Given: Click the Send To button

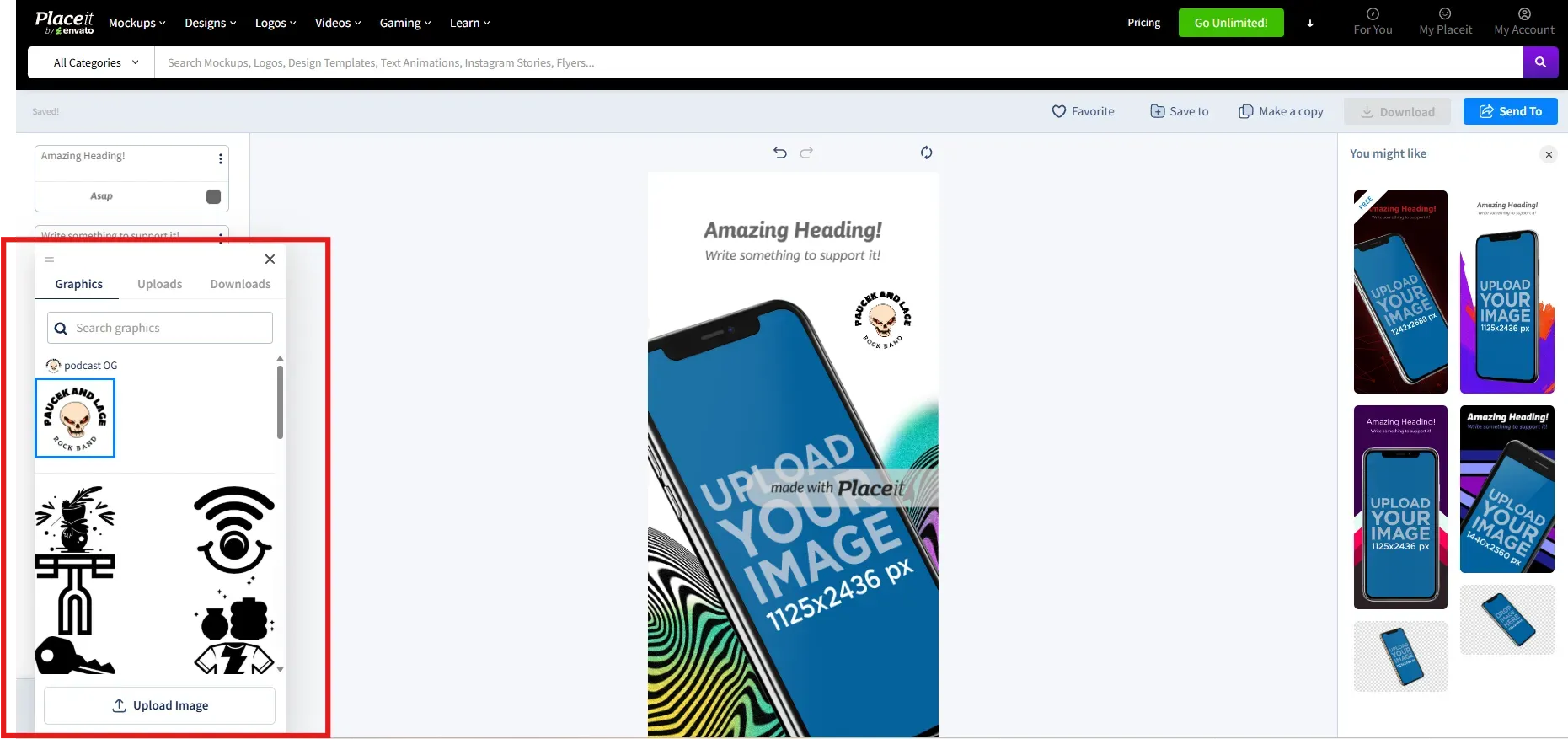Looking at the screenshot, I should click(1511, 111).
